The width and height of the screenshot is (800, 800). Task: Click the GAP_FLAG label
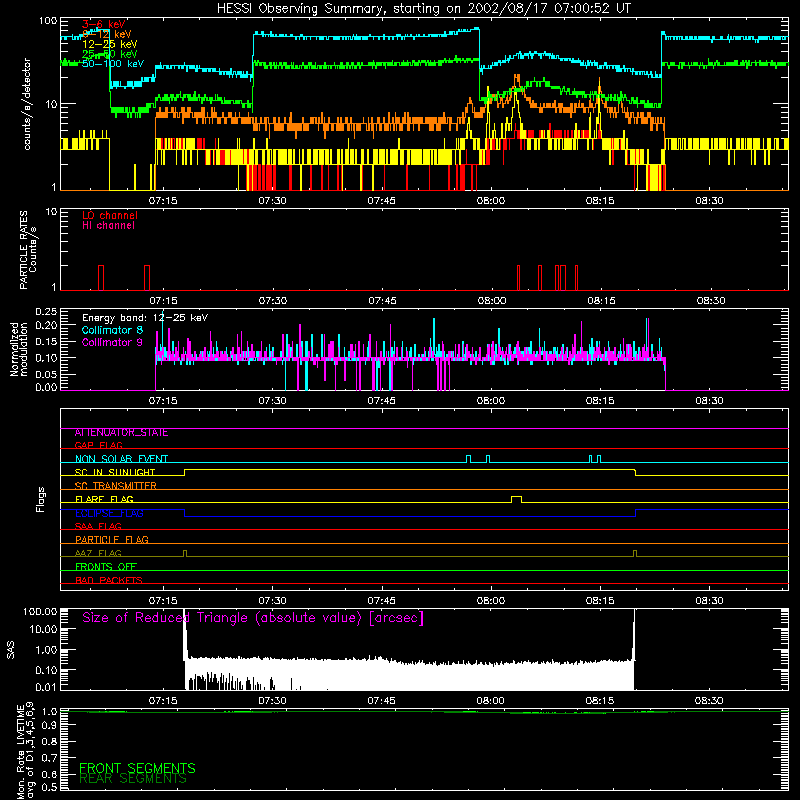pyautogui.click(x=98, y=445)
